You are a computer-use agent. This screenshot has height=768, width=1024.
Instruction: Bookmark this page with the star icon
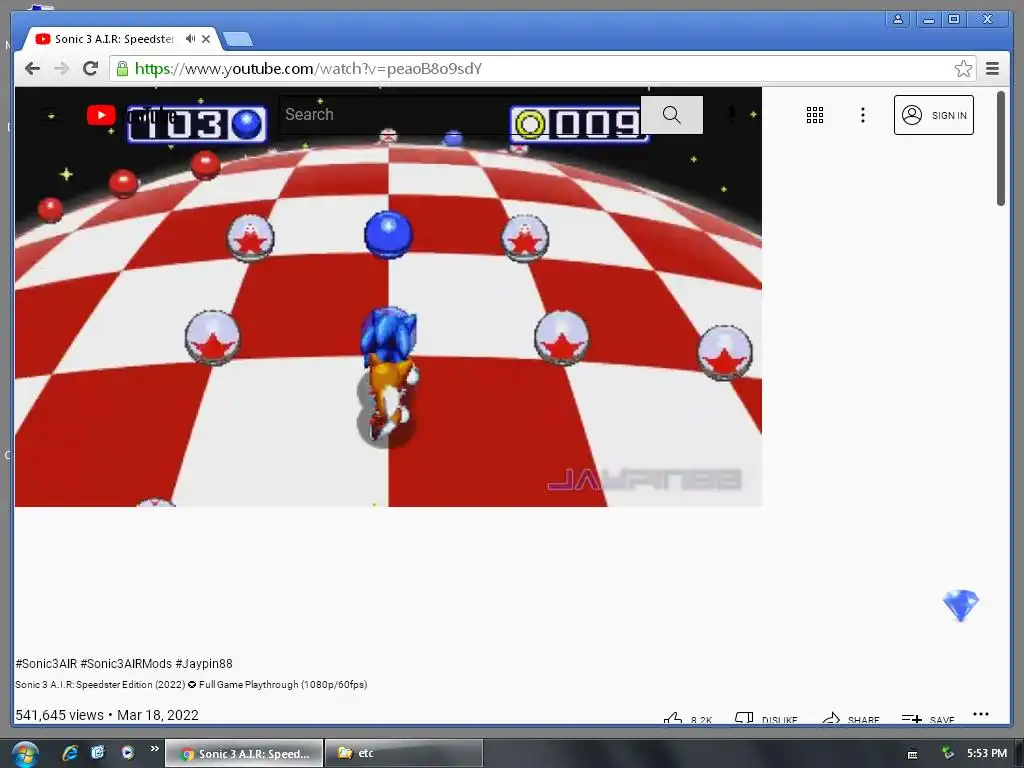[963, 69]
